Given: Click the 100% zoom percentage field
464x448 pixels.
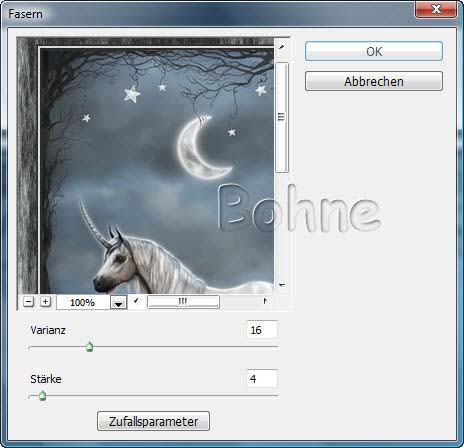Looking at the screenshot, I should pyautogui.click(x=83, y=303).
